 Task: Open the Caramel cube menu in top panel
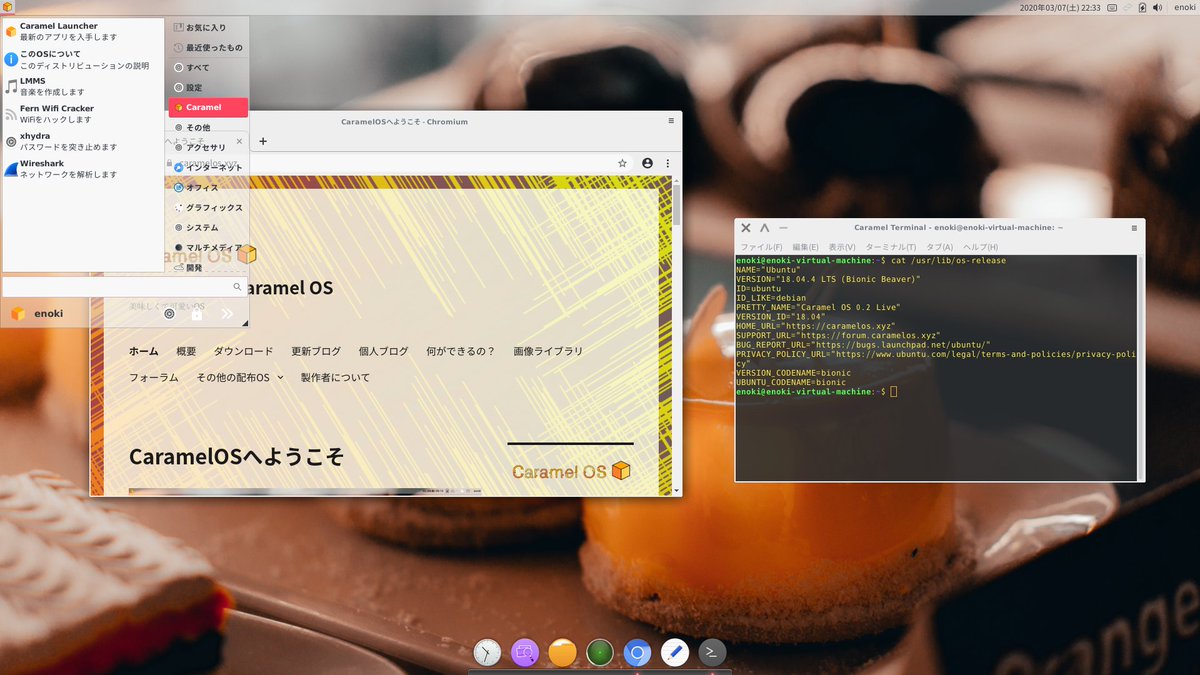coord(8,7)
